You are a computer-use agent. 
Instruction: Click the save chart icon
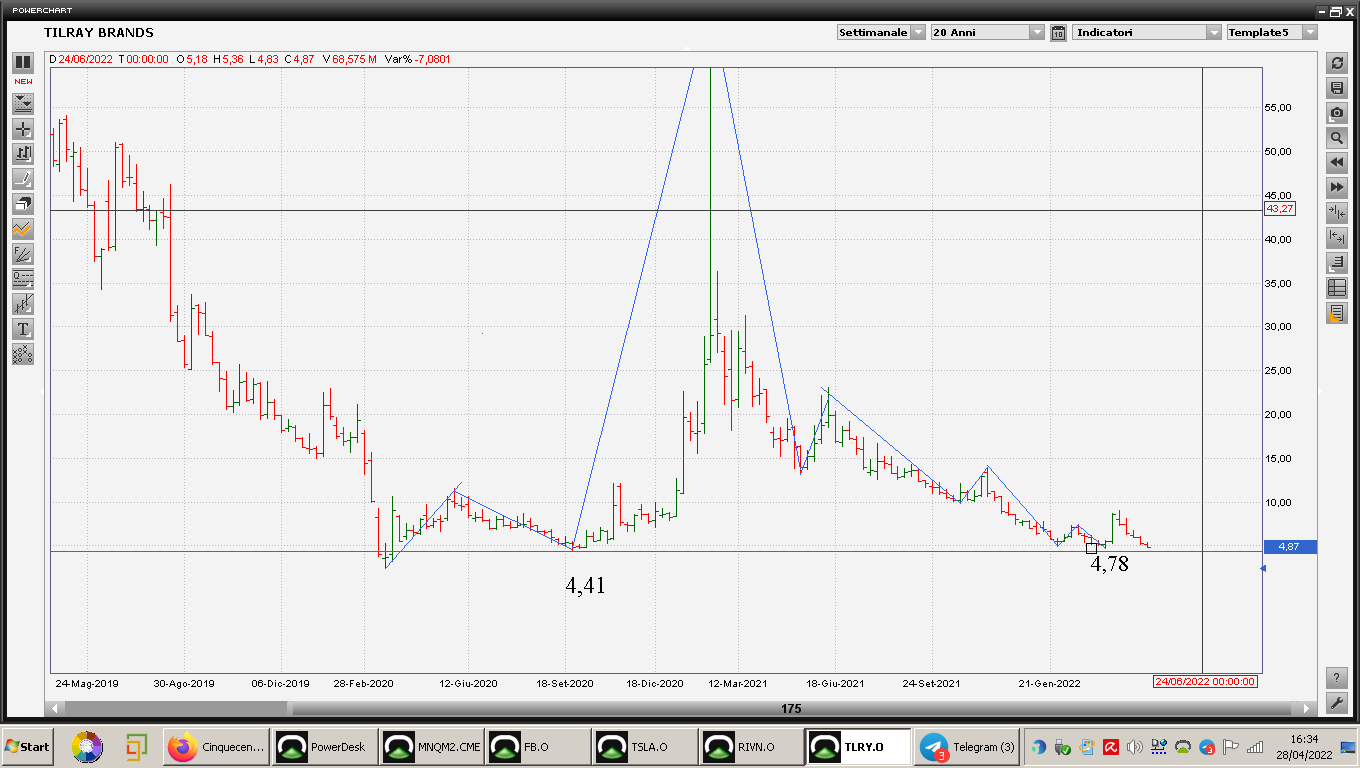tap(1336, 88)
